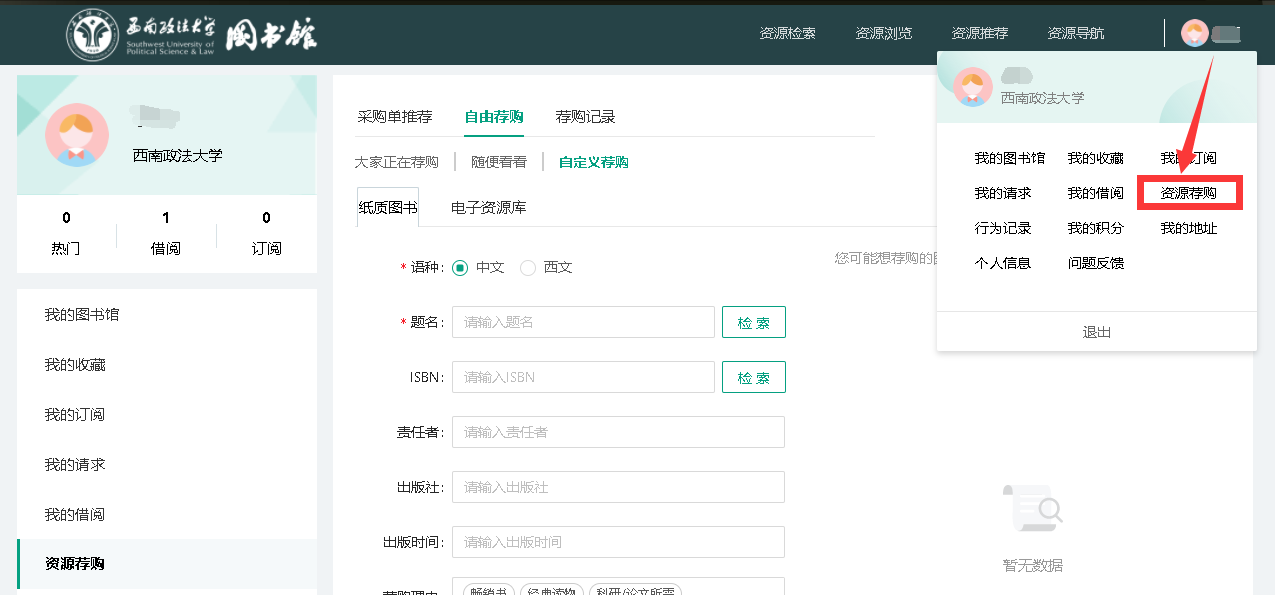The width and height of the screenshot is (1275, 595).
Task: Click the large profile avatar in sidebar
Action: pos(77,134)
